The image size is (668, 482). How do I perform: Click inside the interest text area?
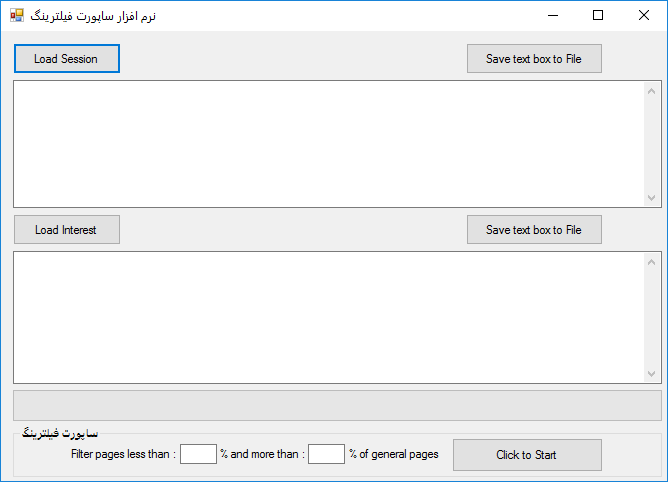click(x=329, y=316)
